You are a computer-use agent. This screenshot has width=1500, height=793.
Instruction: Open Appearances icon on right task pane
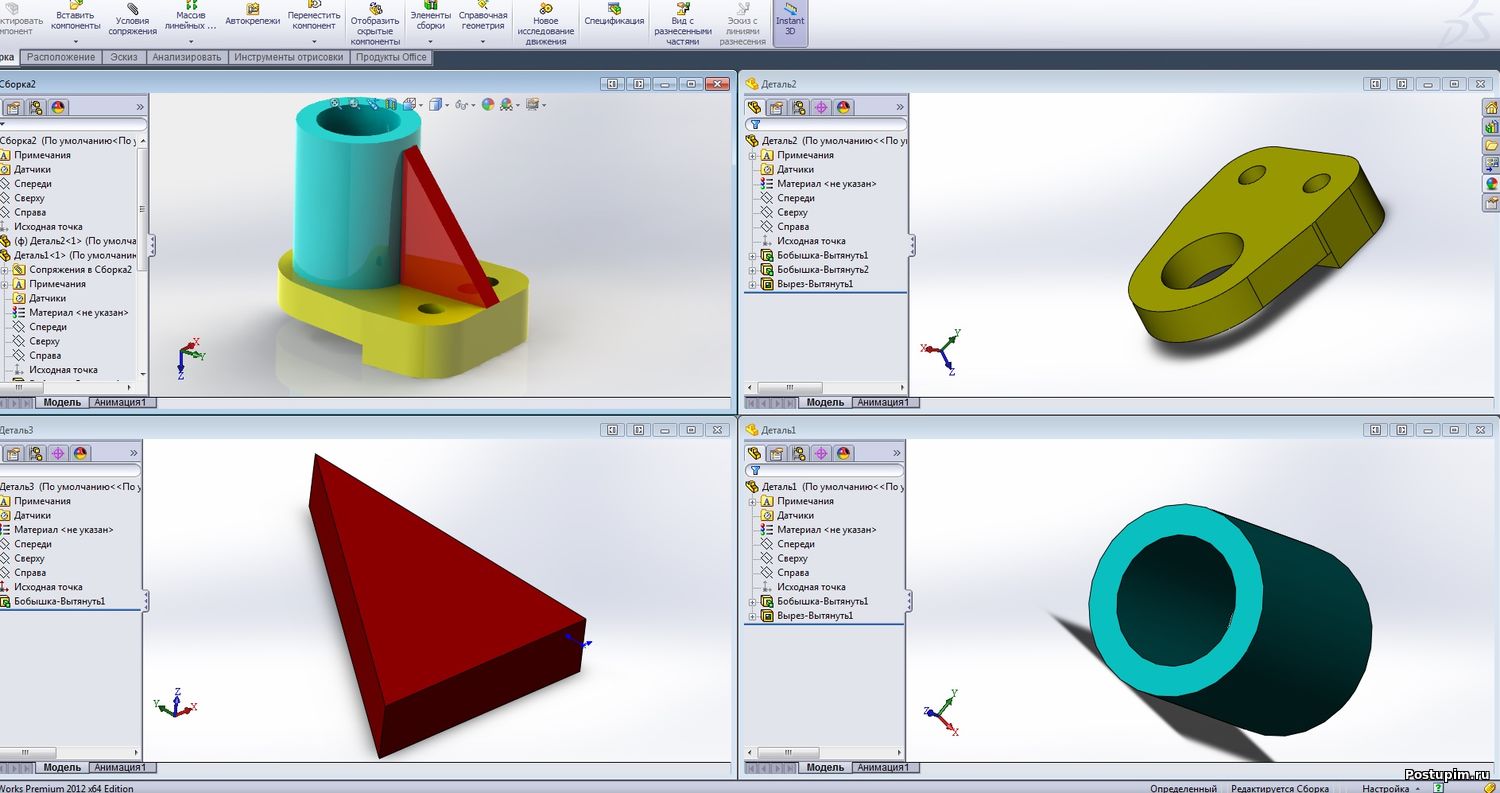1491,183
